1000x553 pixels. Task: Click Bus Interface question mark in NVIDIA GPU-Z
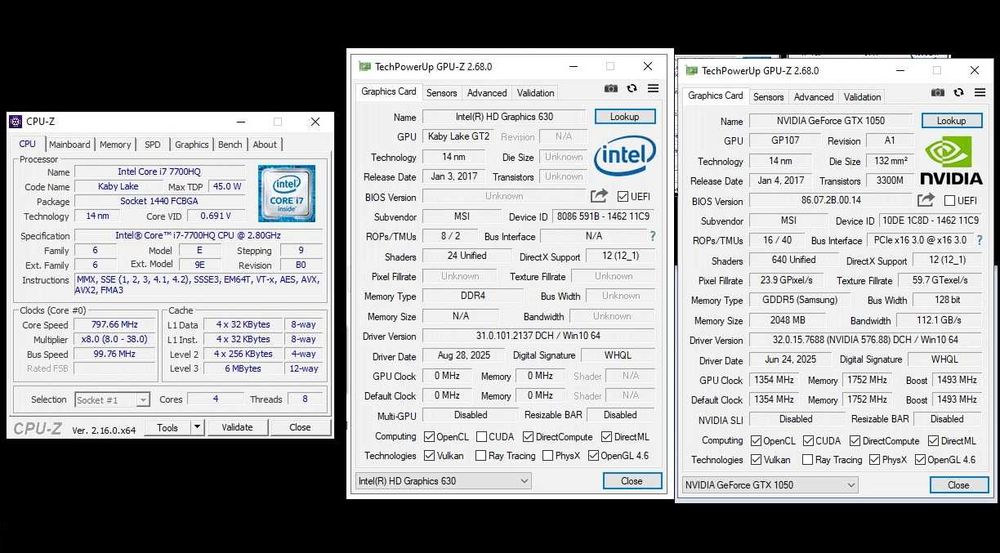coord(979,240)
